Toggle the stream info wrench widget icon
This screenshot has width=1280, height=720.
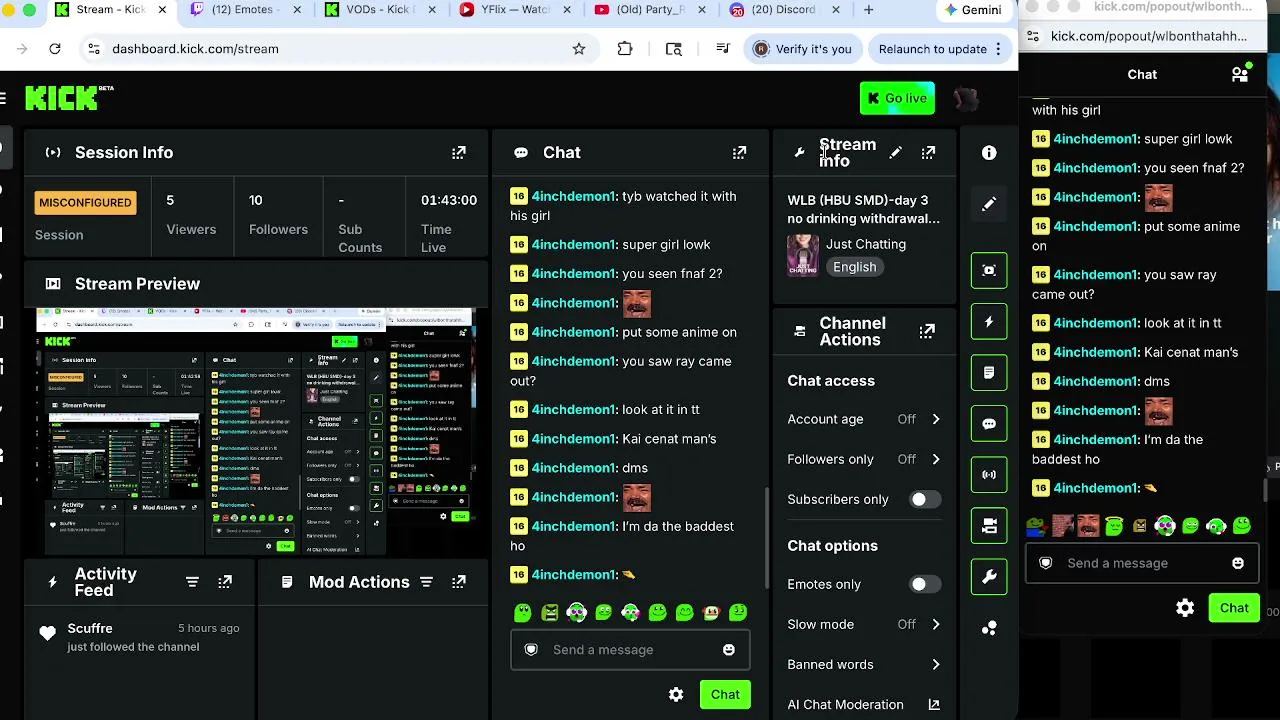click(x=989, y=577)
